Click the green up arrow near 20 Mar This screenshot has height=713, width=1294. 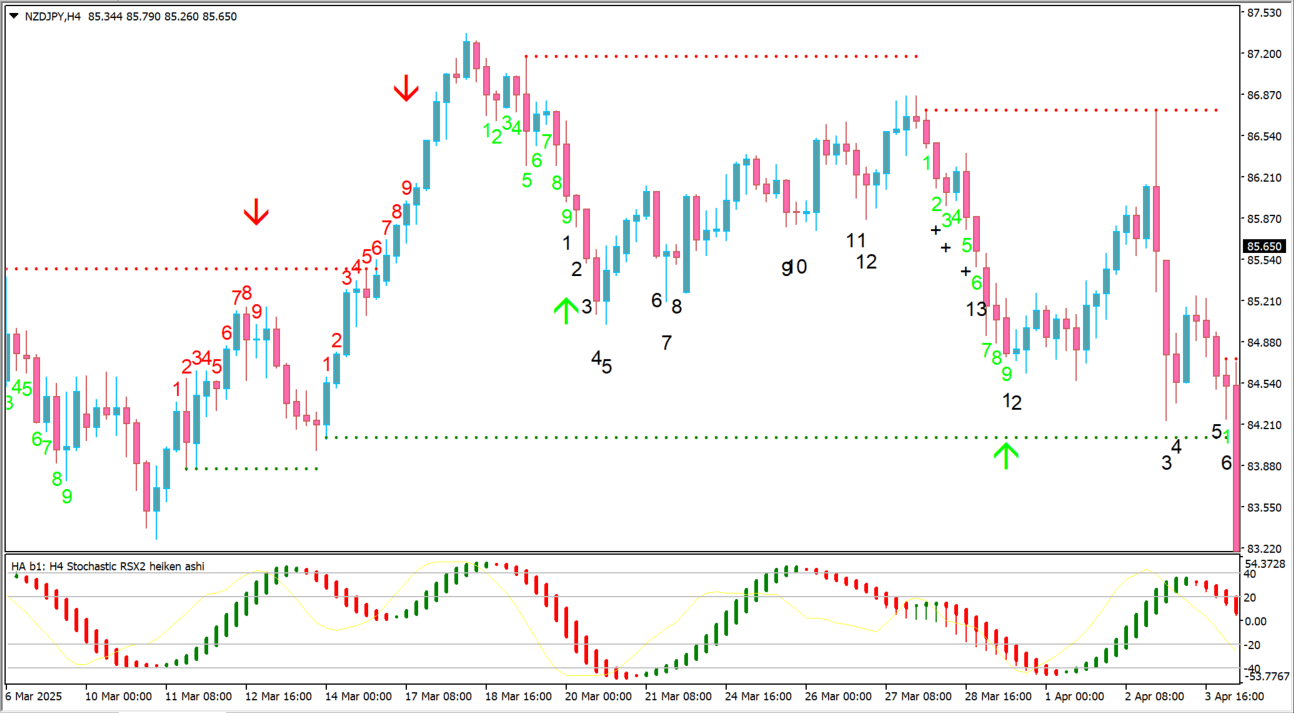point(566,310)
